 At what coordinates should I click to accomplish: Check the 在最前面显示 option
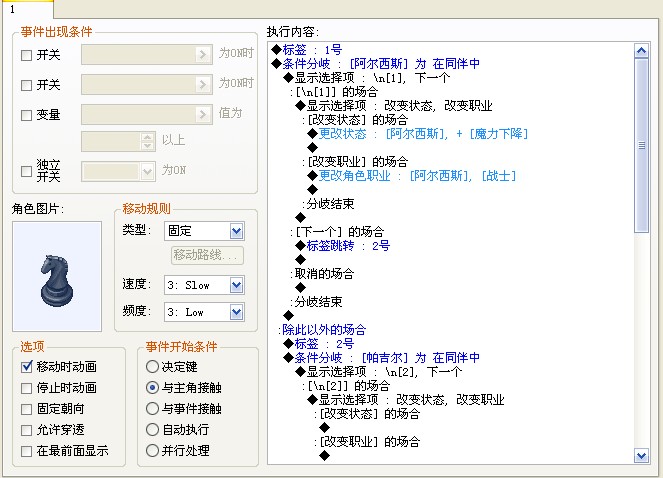pos(27,451)
